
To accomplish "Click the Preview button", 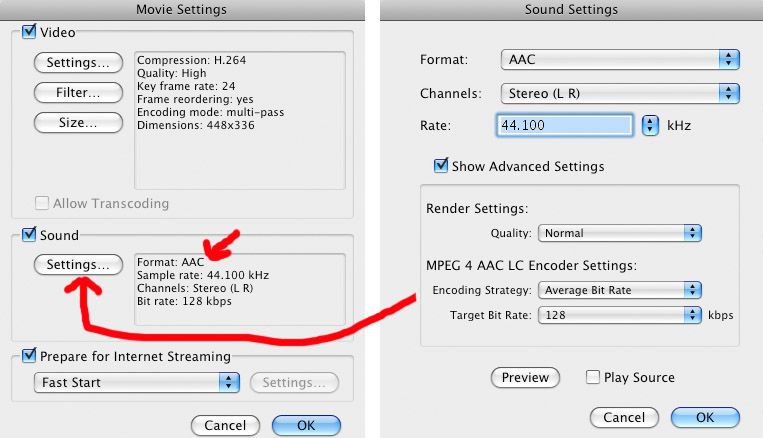I will pyautogui.click(x=525, y=377).
